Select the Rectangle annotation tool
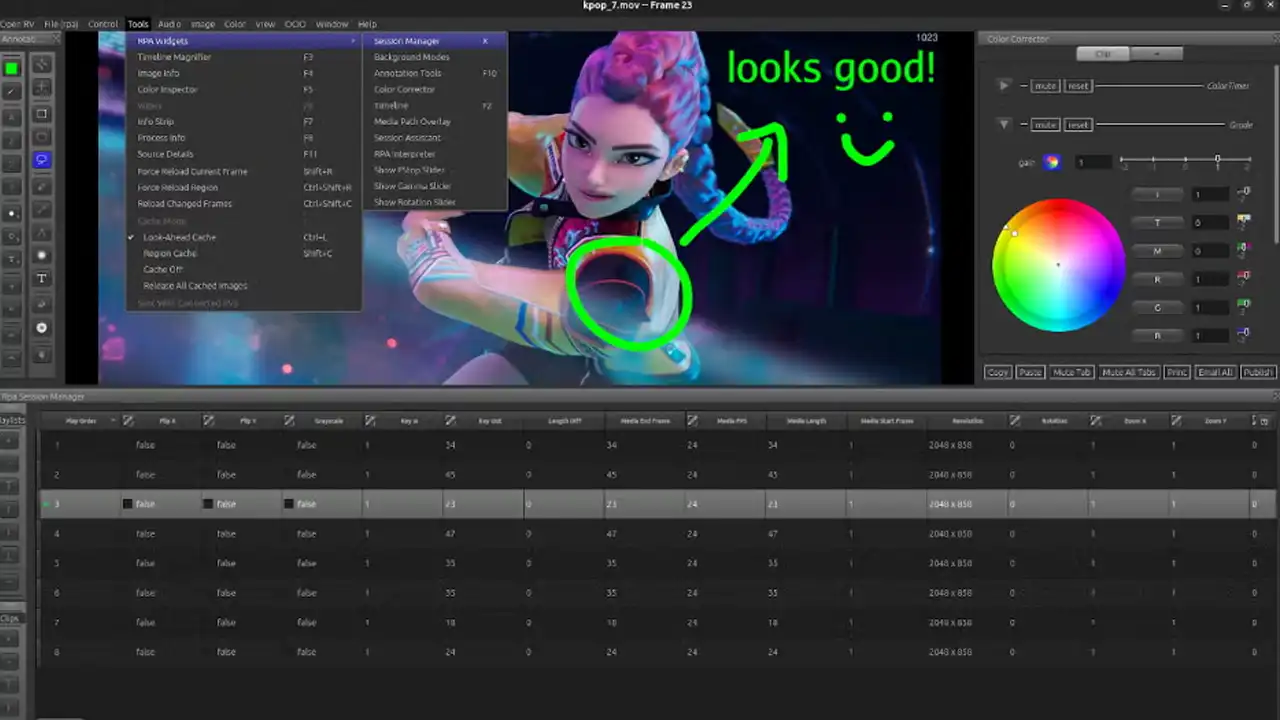The width and height of the screenshot is (1280, 720). point(42,113)
